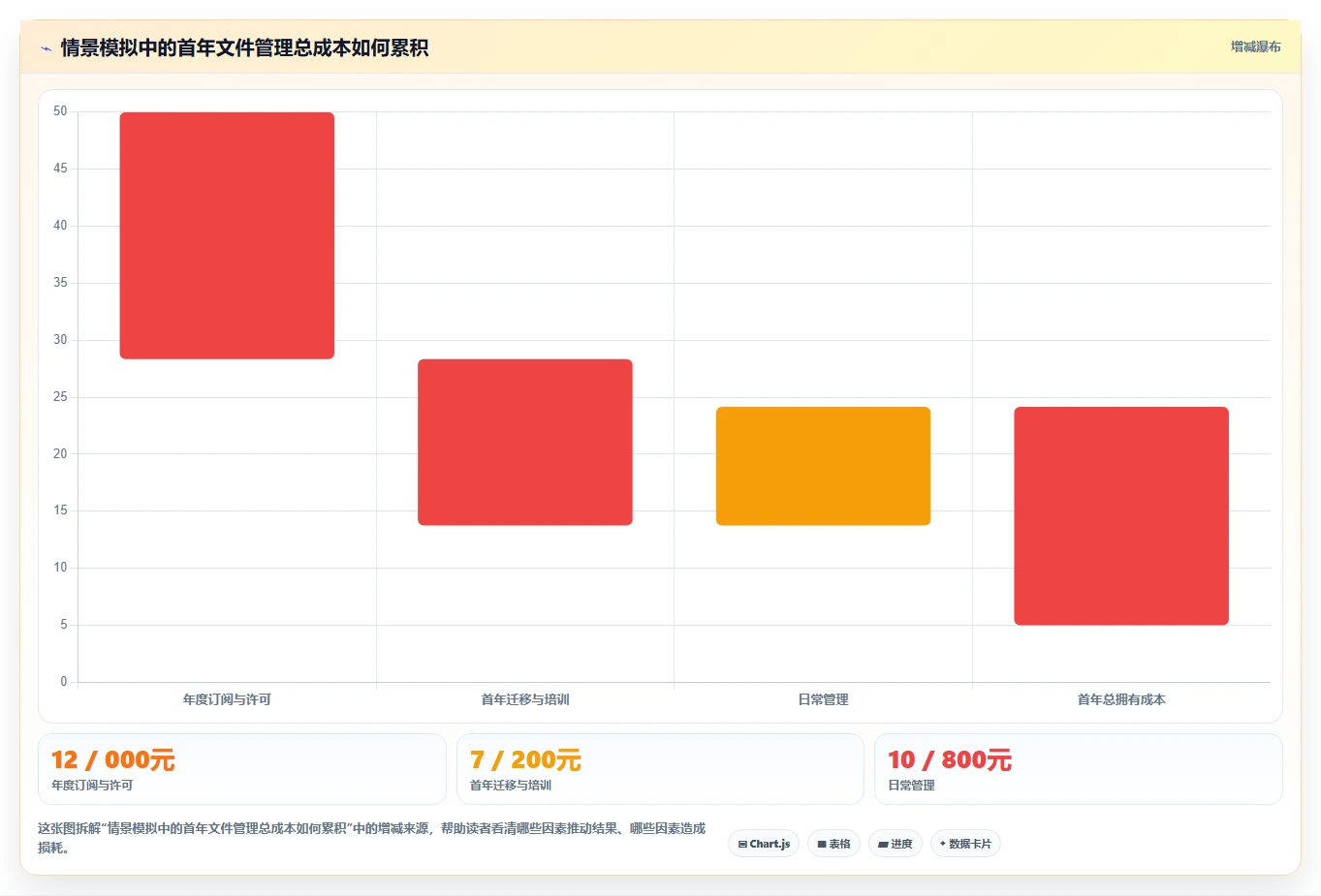This screenshot has width=1321, height=896.
Task: Open the 7 / 200元 data card
Action: pos(660,769)
